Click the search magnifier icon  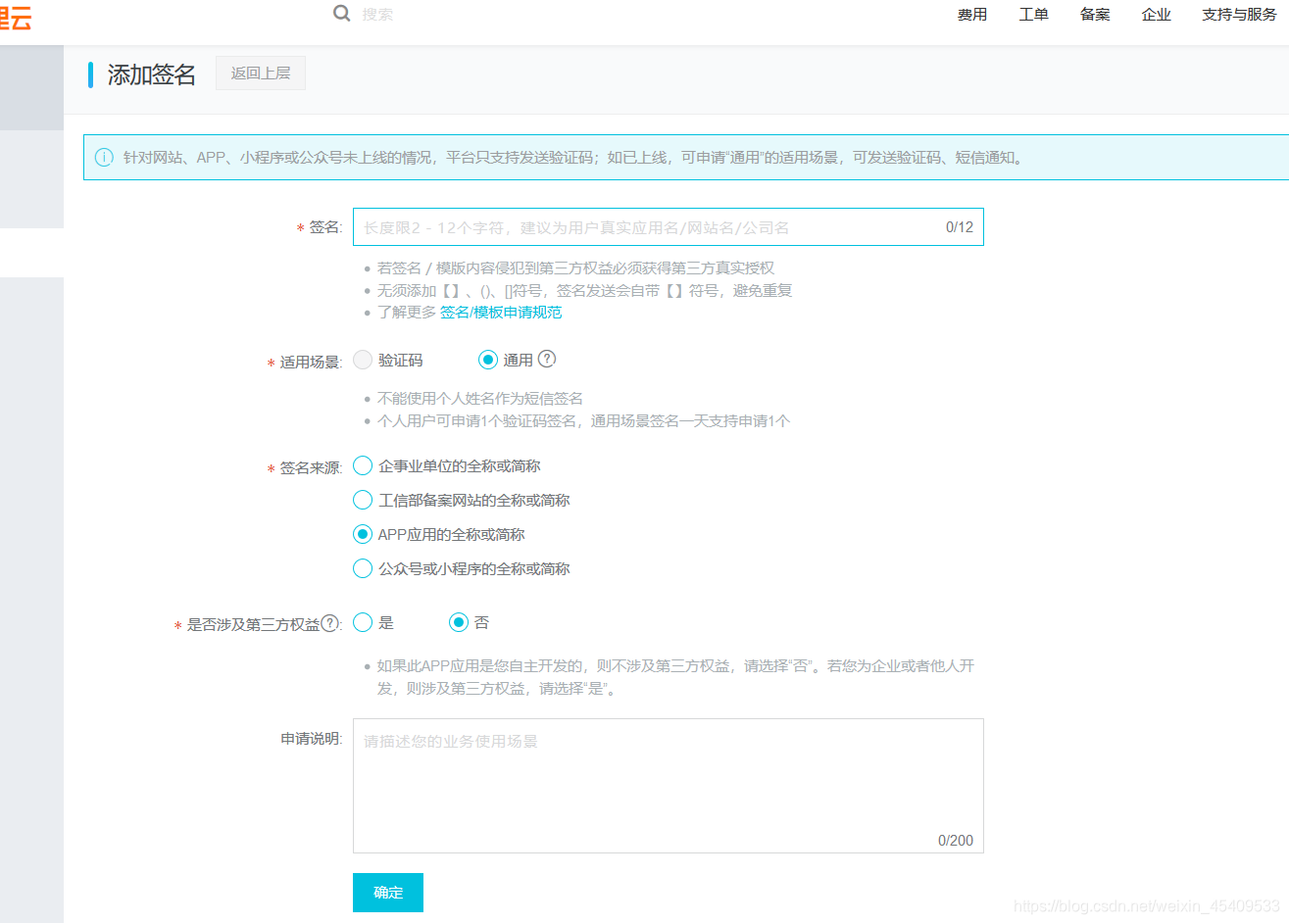[341, 13]
